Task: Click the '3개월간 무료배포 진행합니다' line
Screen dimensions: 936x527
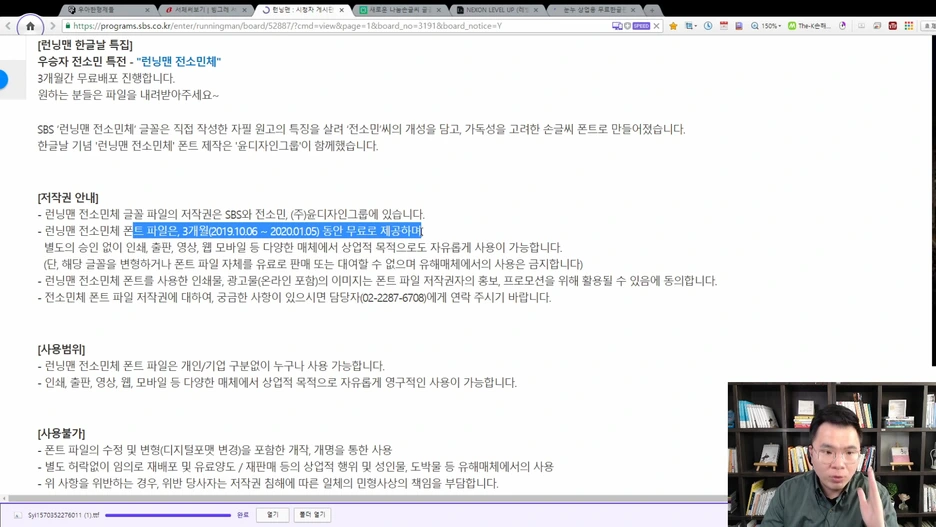Action: click(106, 78)
